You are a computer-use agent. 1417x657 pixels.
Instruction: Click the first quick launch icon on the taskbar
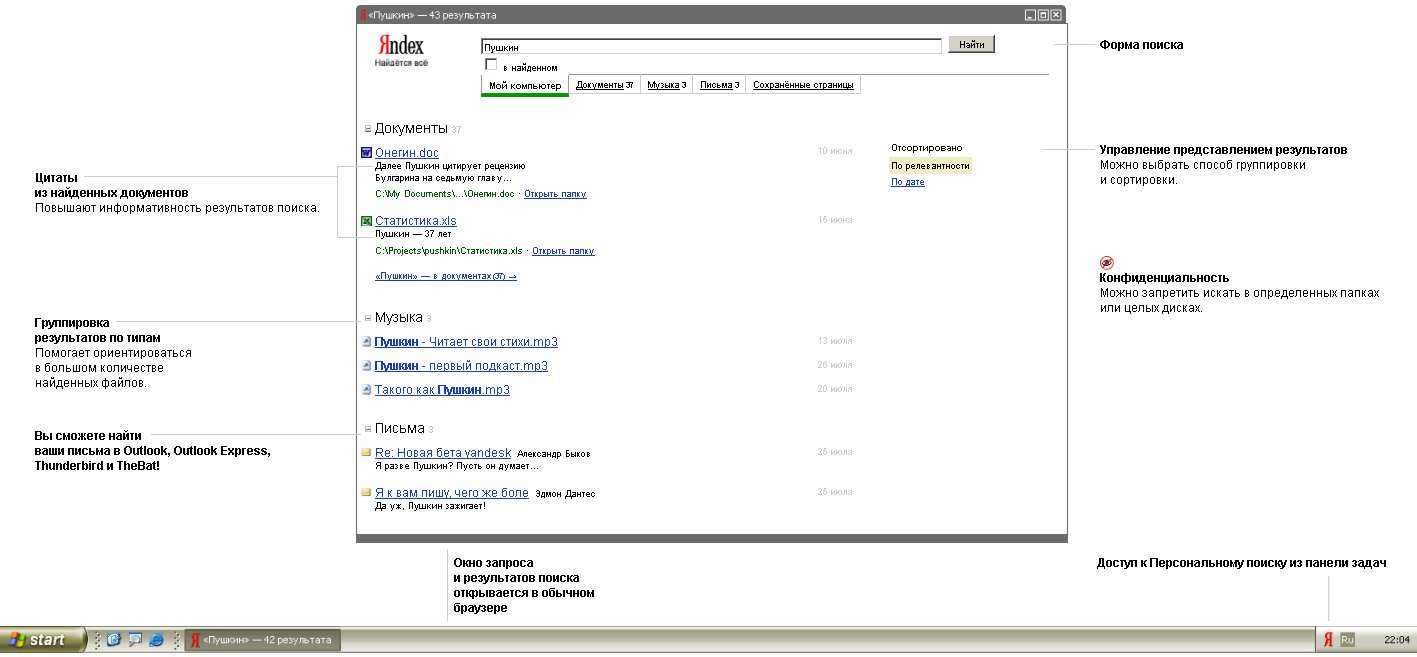[113, 640]
